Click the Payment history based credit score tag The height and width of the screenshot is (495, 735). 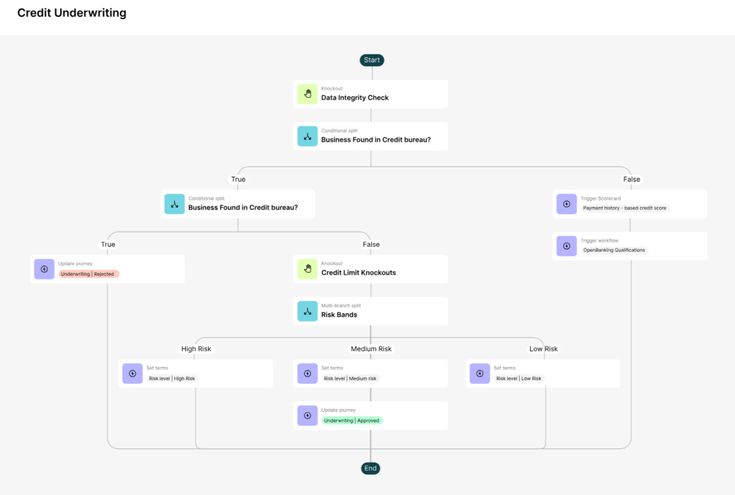[625, 208]
